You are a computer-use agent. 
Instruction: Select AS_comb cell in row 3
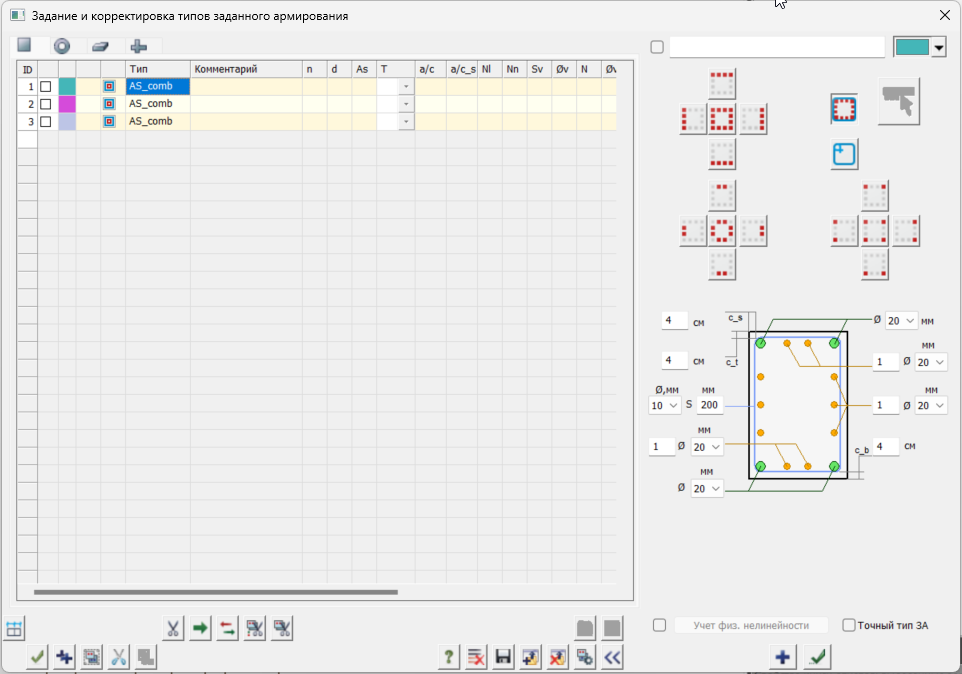pos(158,121)
